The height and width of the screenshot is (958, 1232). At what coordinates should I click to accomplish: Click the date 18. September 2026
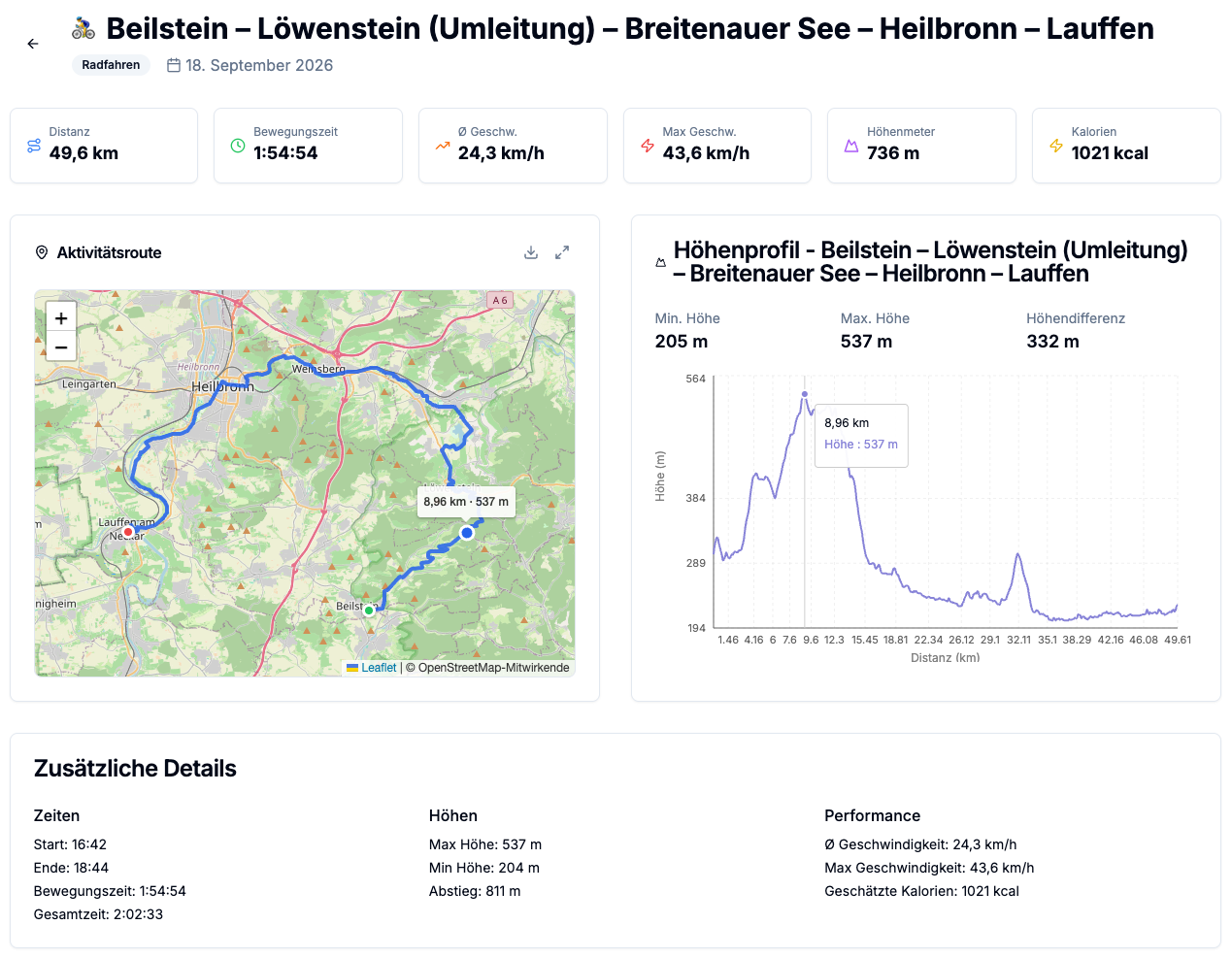tap(259, 65)
